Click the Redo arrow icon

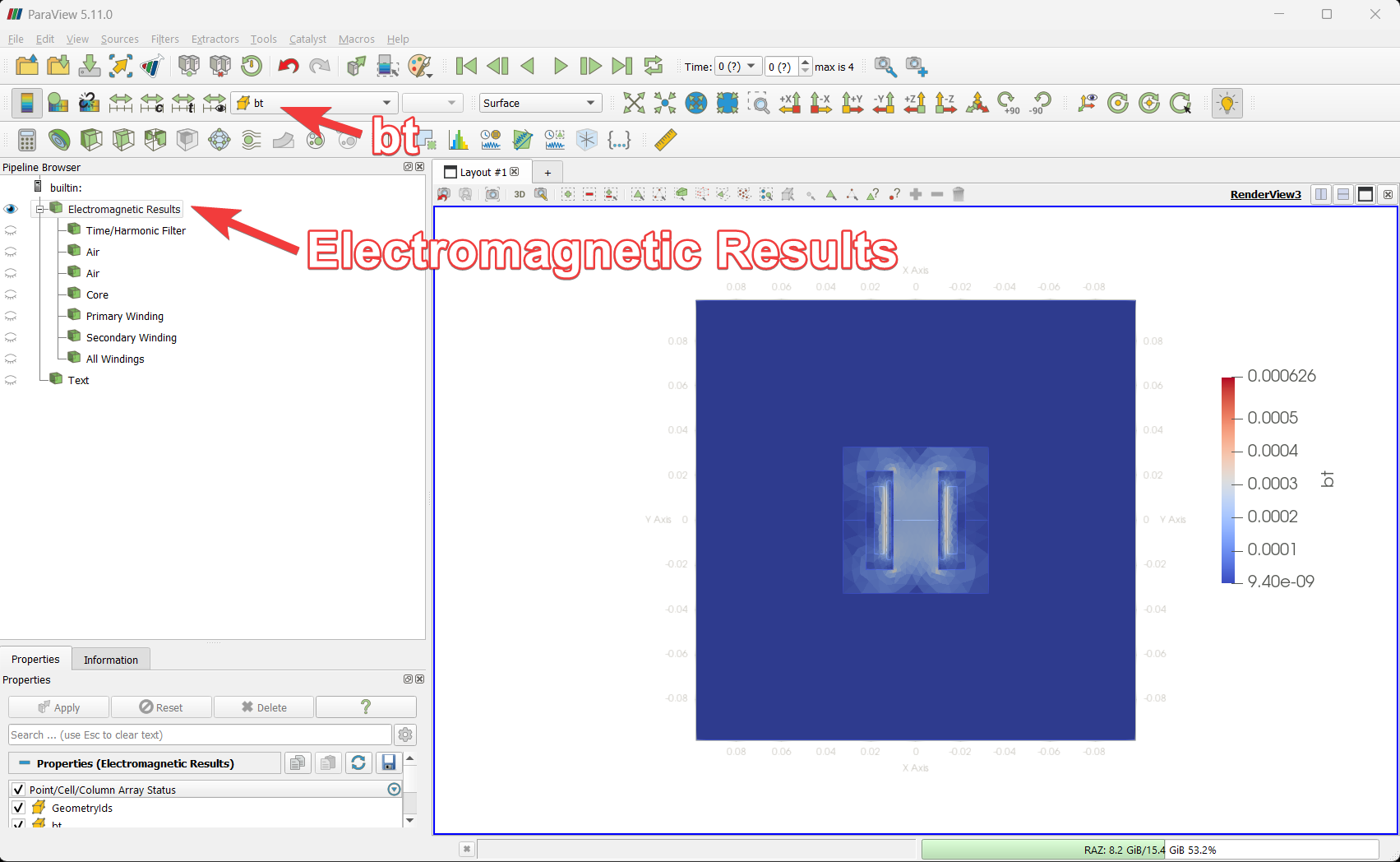click(x=320, y=66)
